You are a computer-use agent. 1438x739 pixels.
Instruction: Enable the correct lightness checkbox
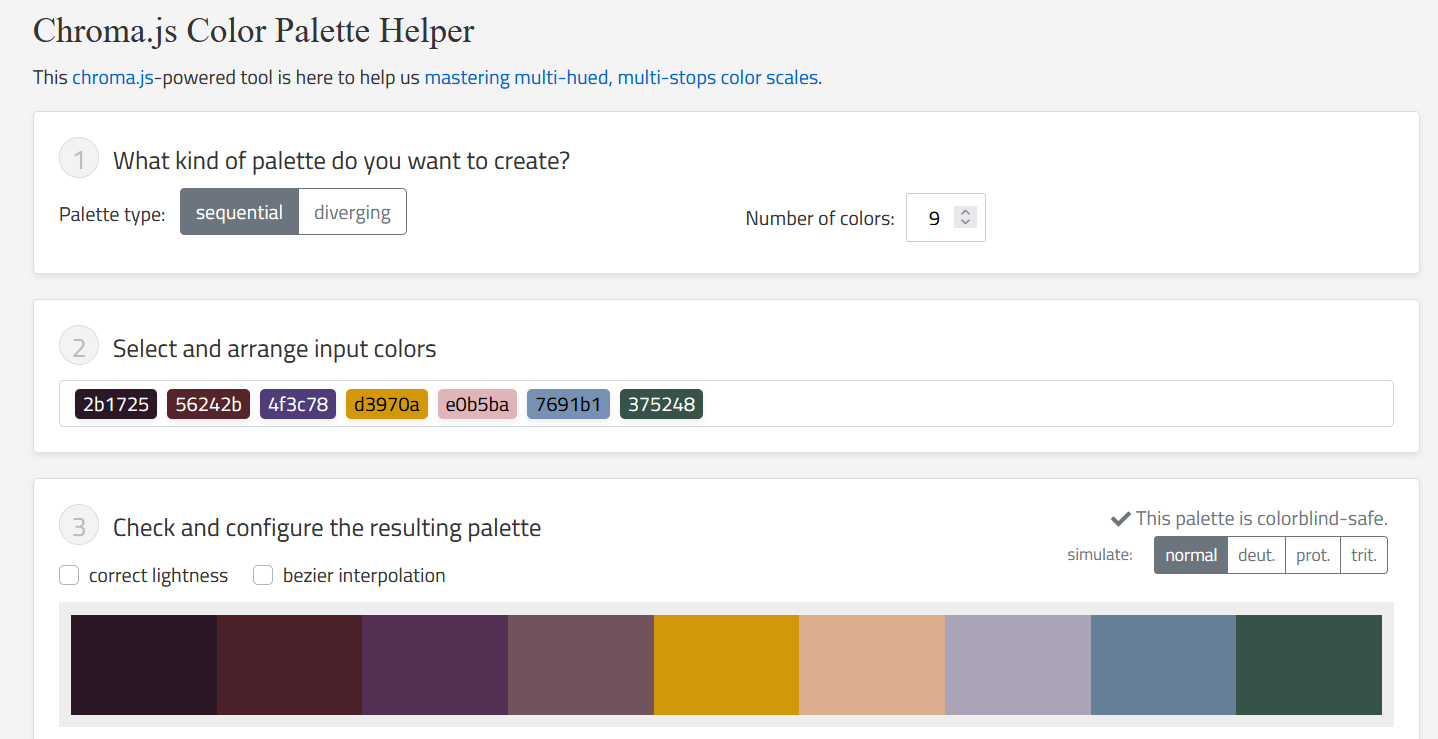click(69, 575)
